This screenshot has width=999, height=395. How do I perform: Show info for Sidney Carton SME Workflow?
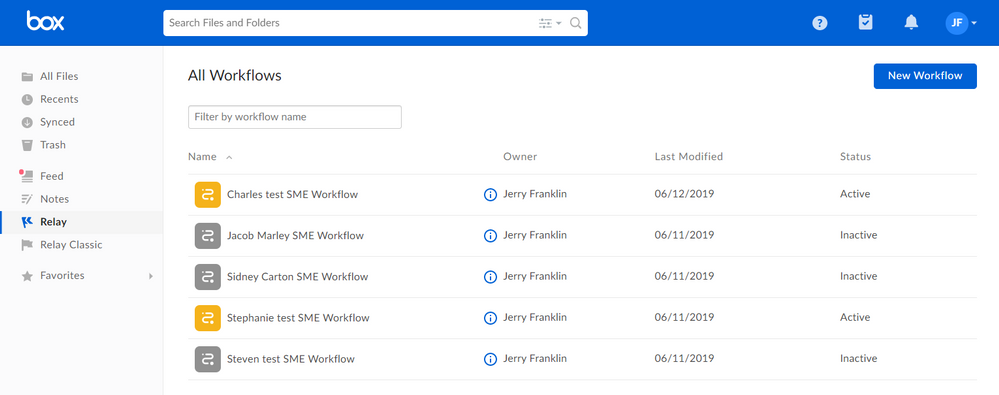pyautogui.click(x=490, y=277)
